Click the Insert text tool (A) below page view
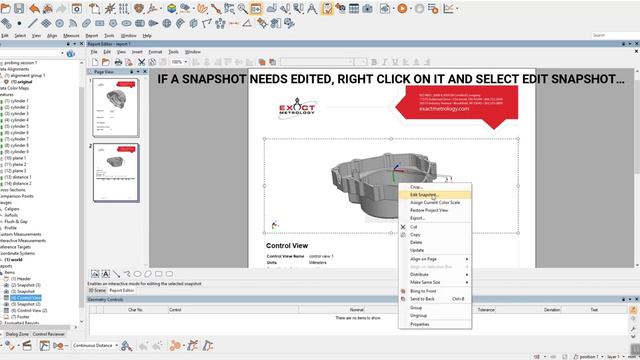This screenshot has height=360, width=640. [106, 274]
